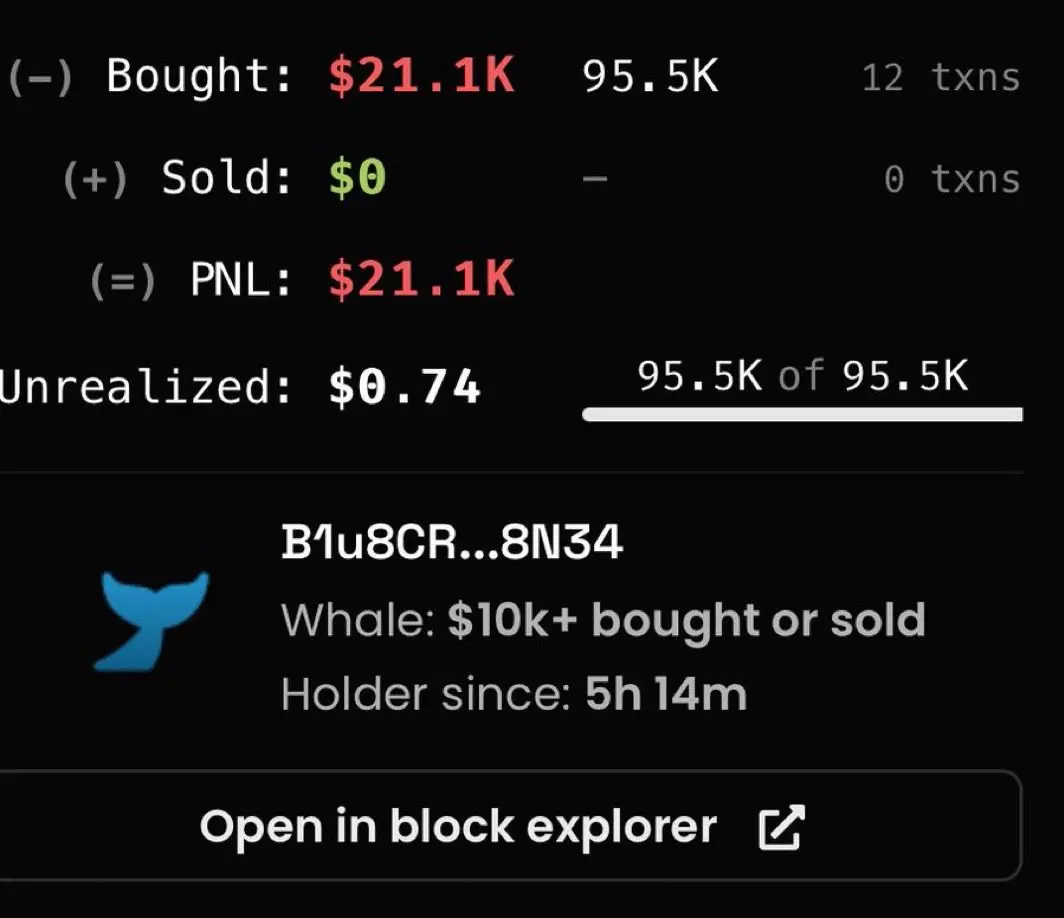Image resolution: width=1064 pixels, height=918 pixels.
Task: Click the holdings progress bar
Action: 802,414
